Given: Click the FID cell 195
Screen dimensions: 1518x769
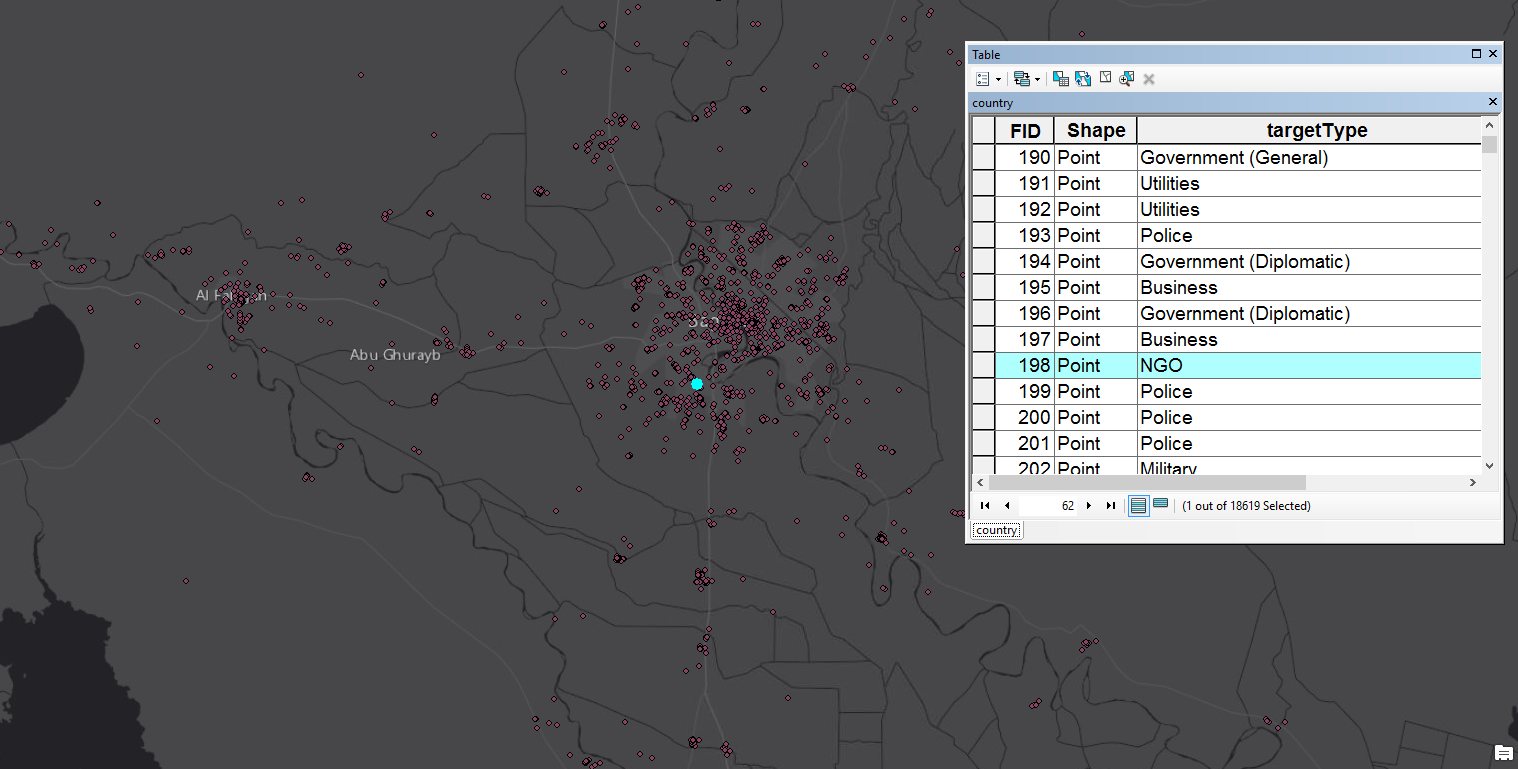Looking at the screenshot, I should click(x=1025, y=287).
